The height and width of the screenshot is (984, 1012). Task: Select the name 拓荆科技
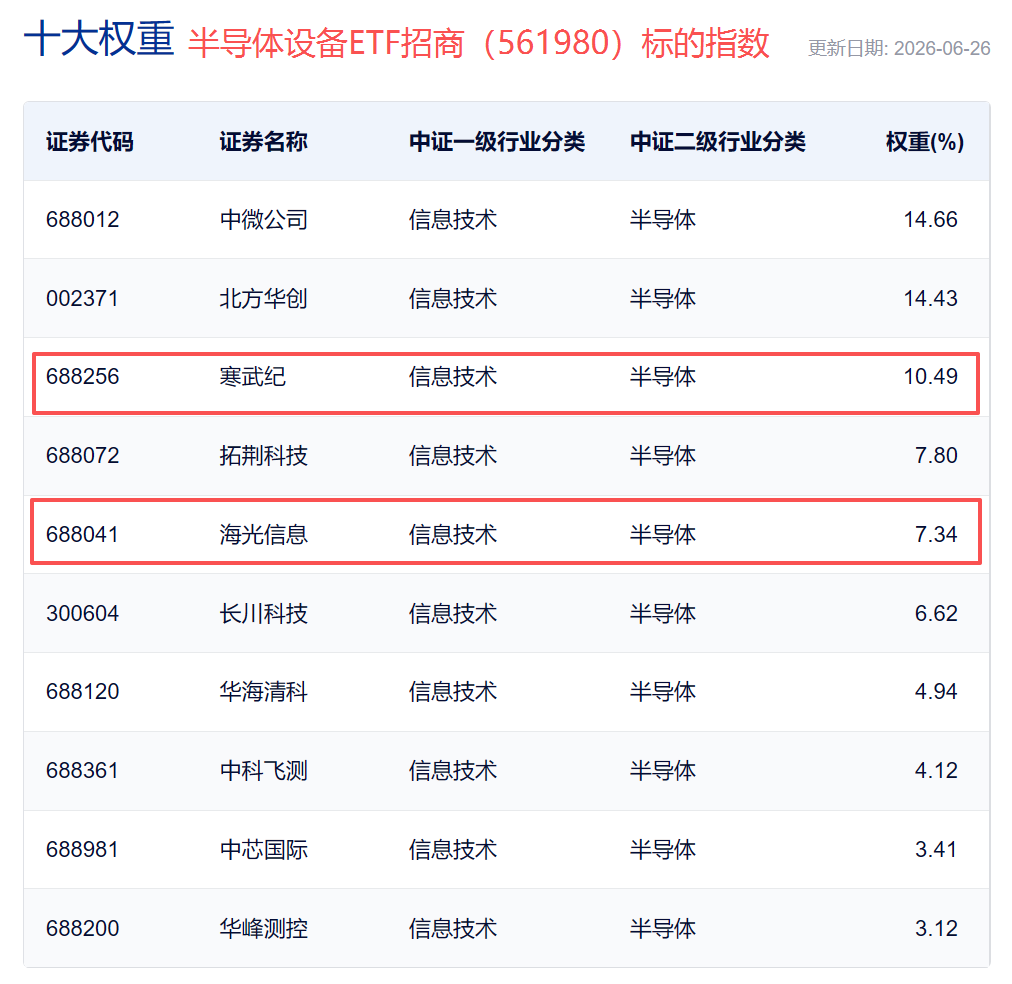[x=263, y=456]
